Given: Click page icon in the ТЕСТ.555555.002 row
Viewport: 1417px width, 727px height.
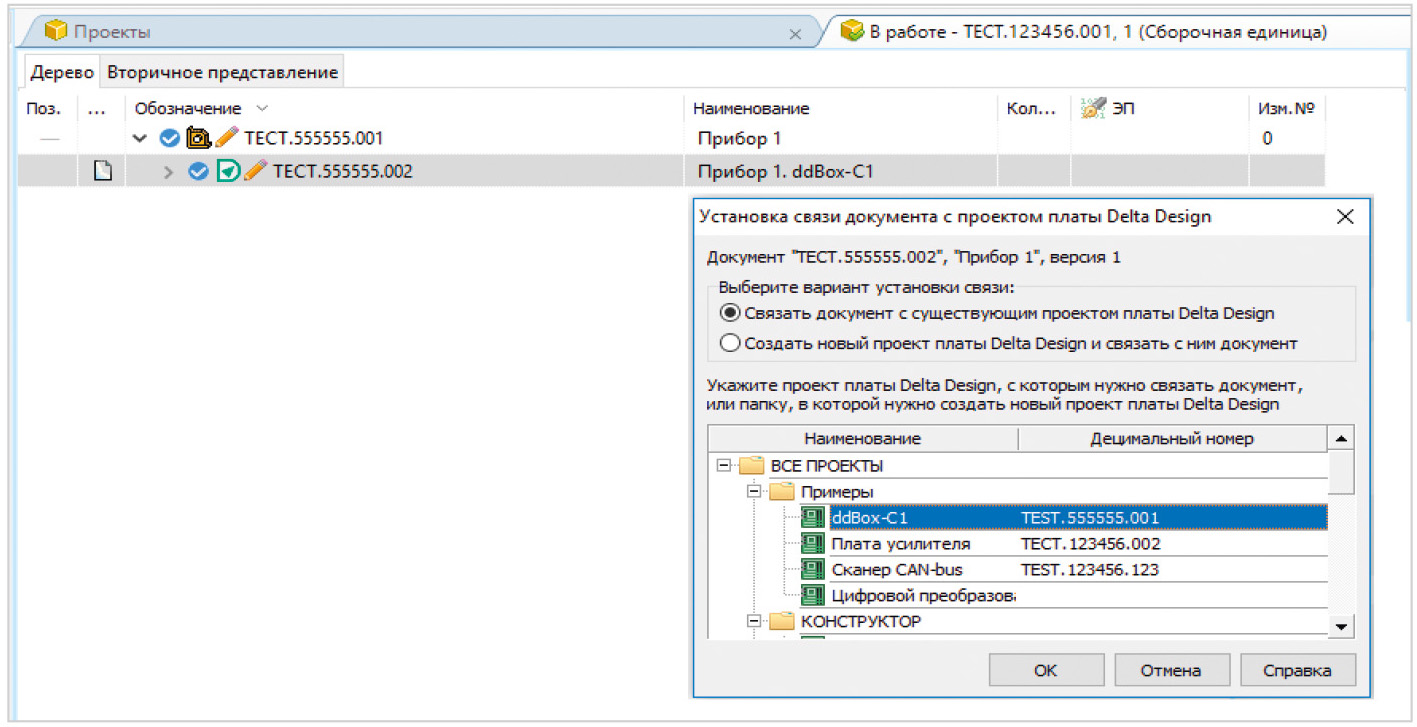Looking at the screenshot, I should tap(102, 172).
